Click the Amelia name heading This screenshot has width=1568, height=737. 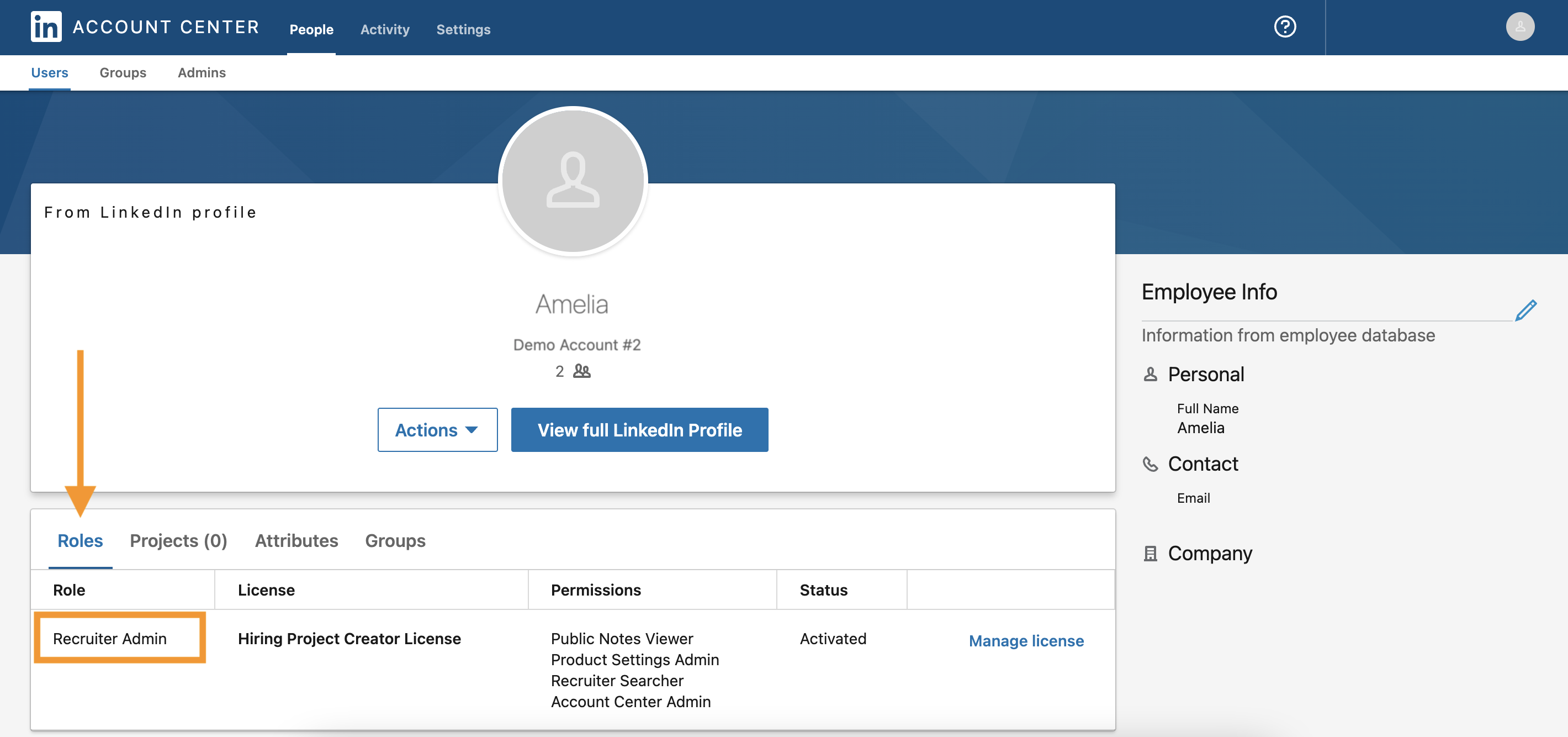point(572,304)
